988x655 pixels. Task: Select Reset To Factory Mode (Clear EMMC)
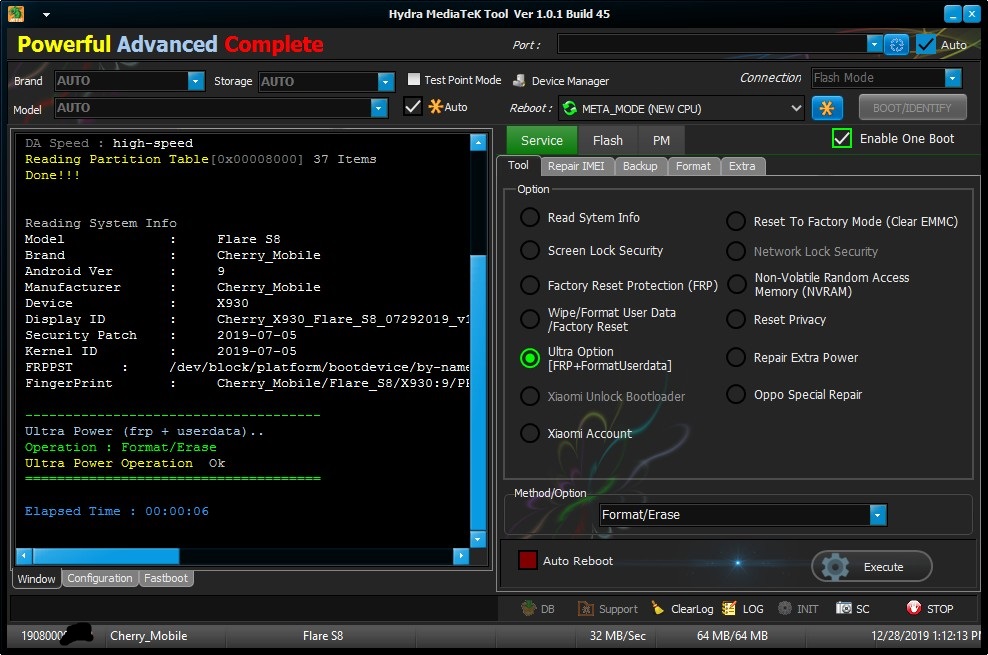click(736, 221)
